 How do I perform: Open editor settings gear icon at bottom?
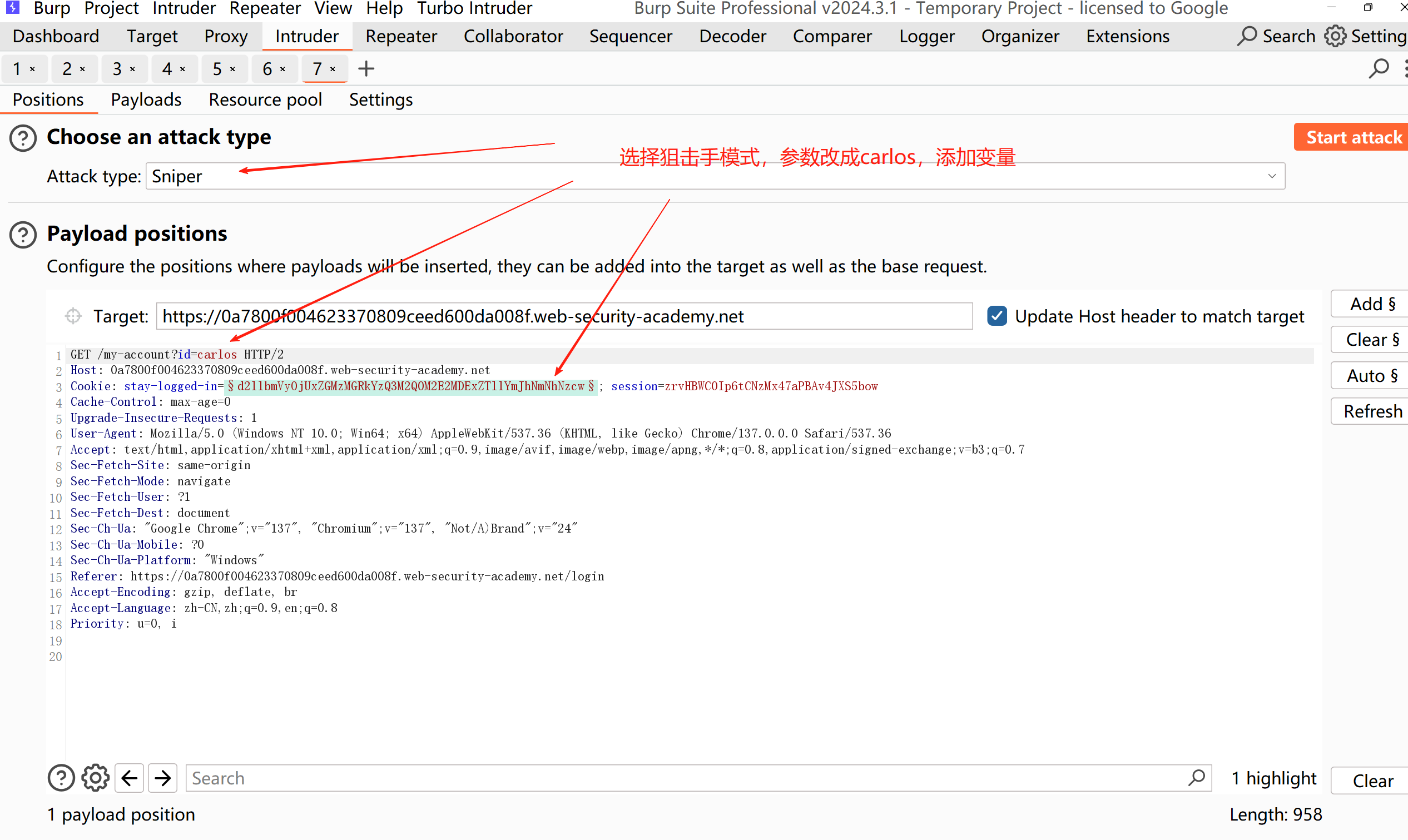pos(95,778)
